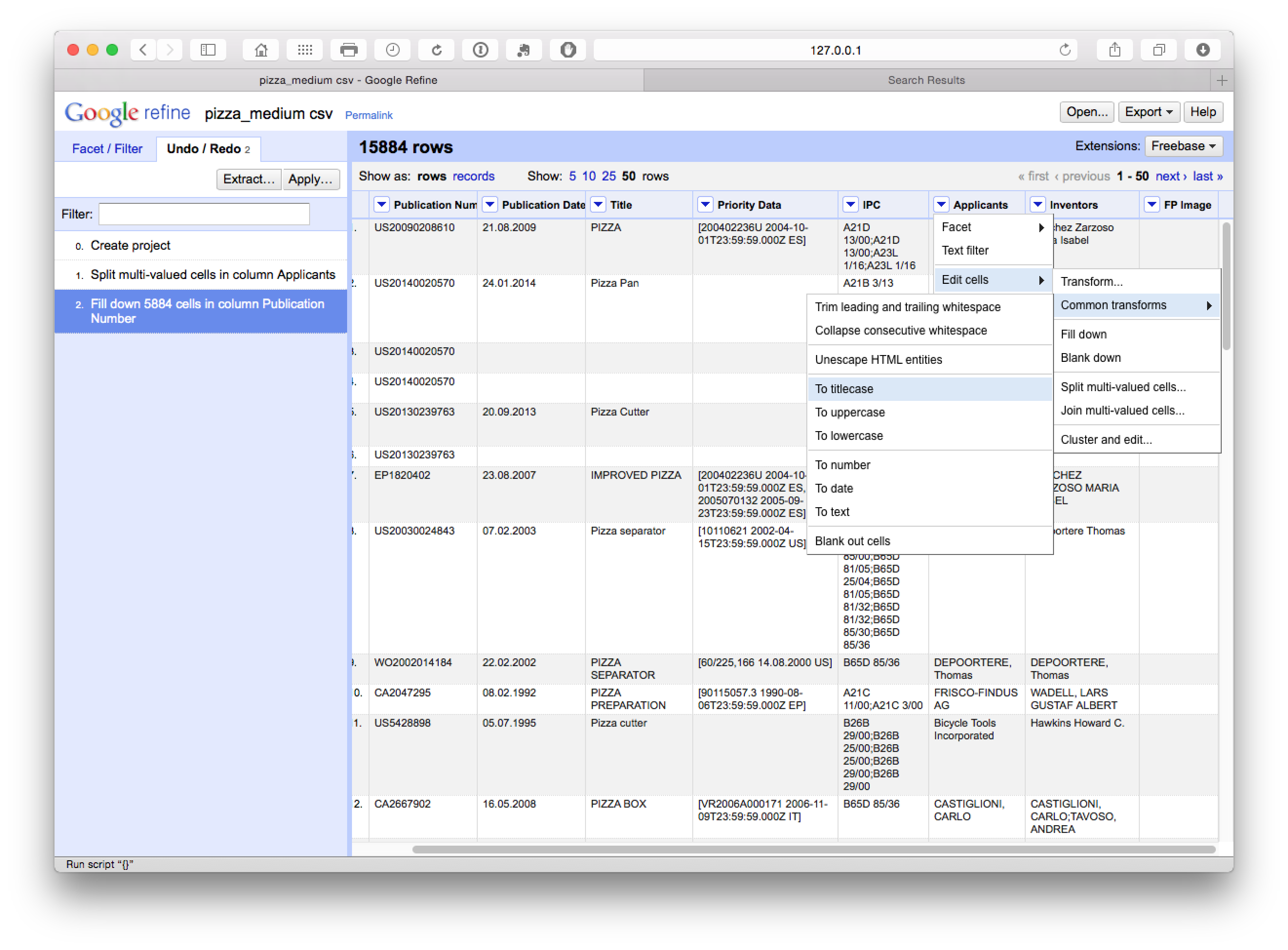Click the Extract... button
Image resolution: width=1288 pixels, height=950 pixels.
248,179
